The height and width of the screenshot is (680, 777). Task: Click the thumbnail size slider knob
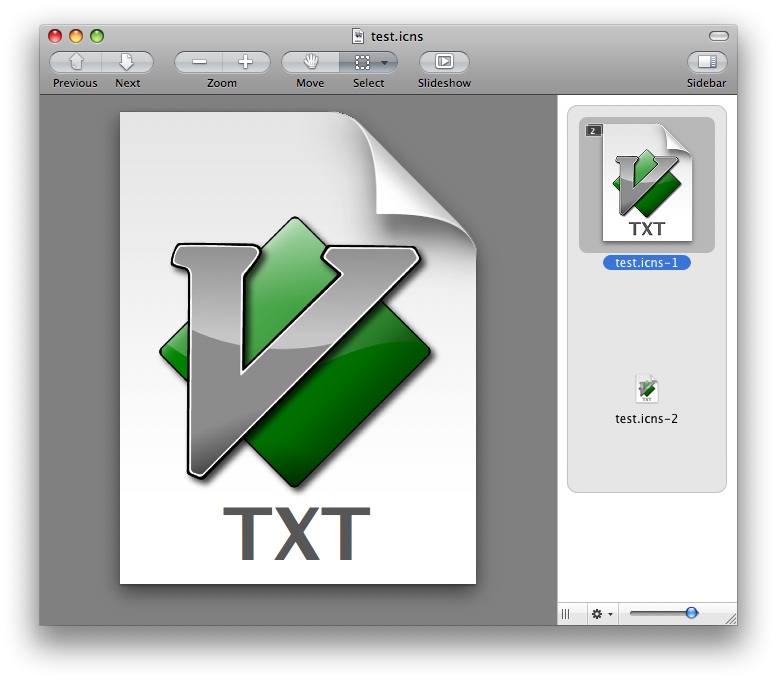coord(691,613)
